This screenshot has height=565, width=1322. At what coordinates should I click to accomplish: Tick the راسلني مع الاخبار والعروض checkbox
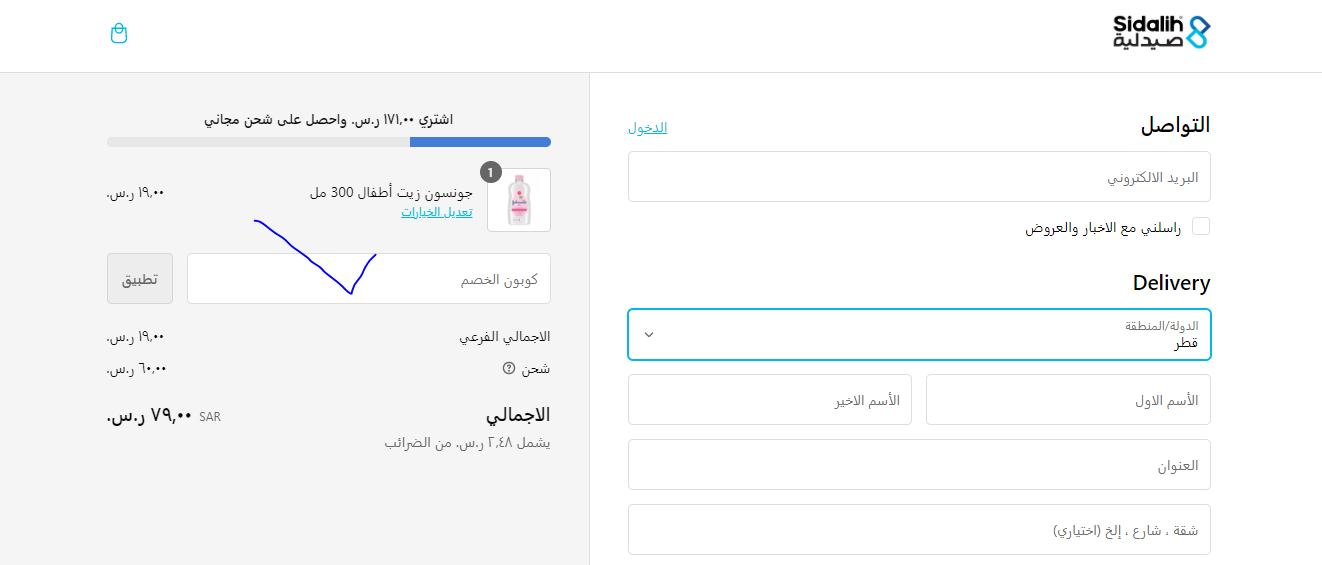(1201, 226)
